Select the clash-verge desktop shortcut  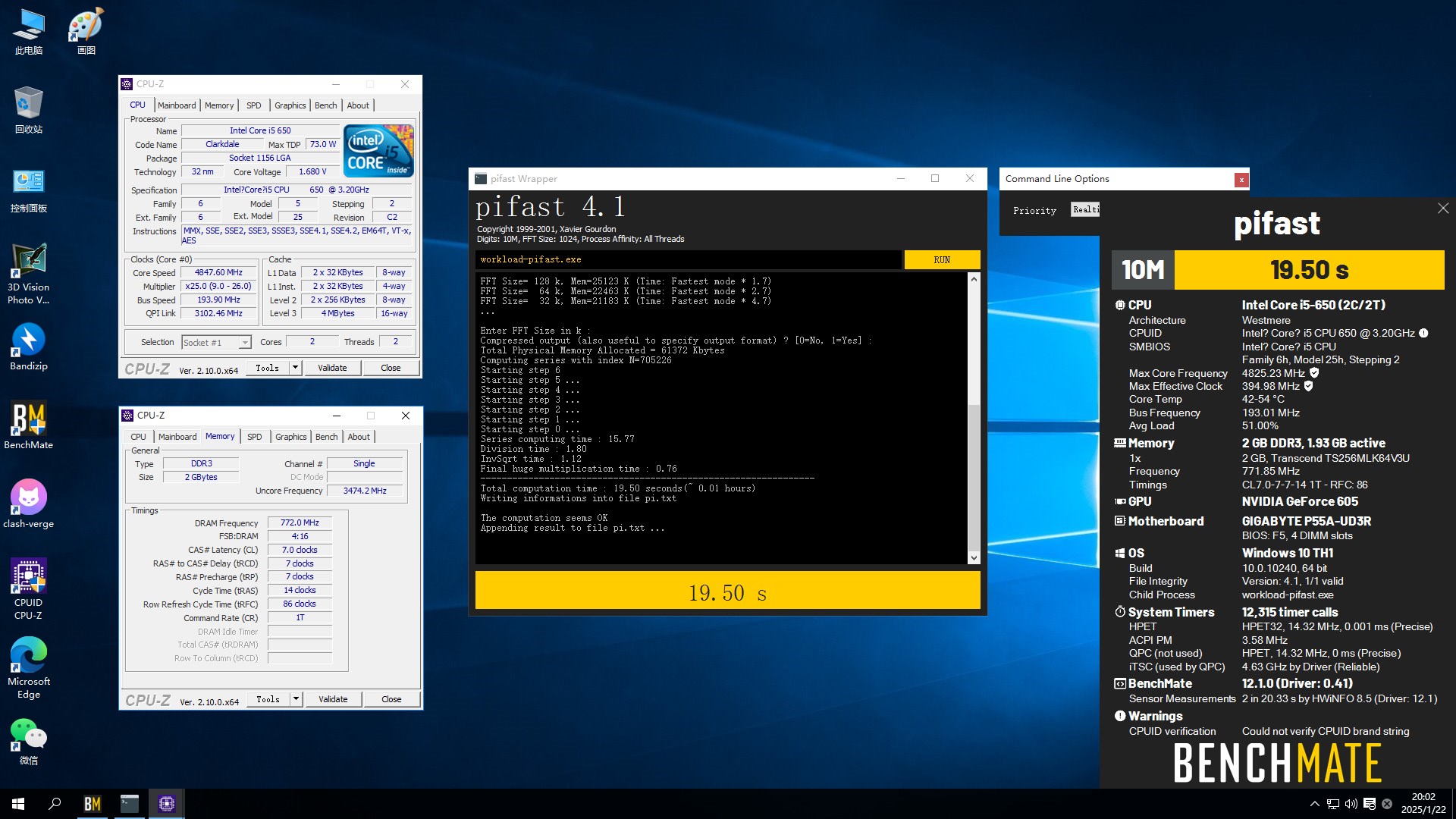[x=29, y=505]
